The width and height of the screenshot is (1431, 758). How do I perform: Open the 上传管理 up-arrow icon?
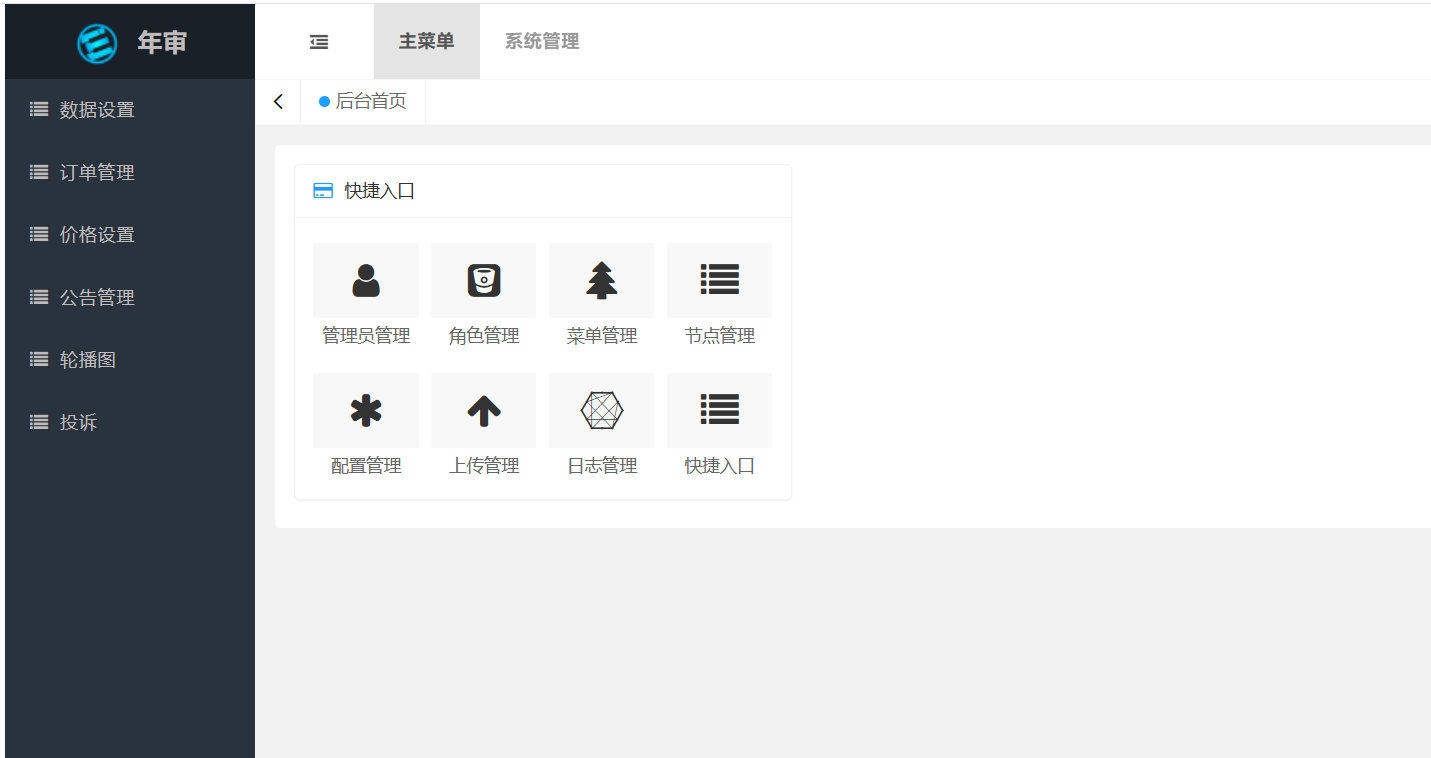(x=484, y=411)
